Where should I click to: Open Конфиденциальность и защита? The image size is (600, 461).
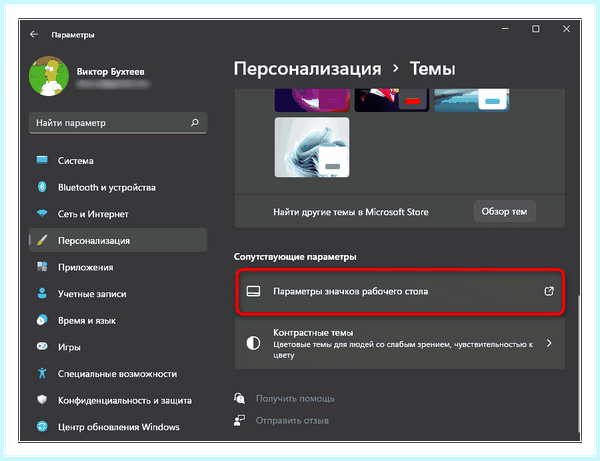(x=118, y=400)
